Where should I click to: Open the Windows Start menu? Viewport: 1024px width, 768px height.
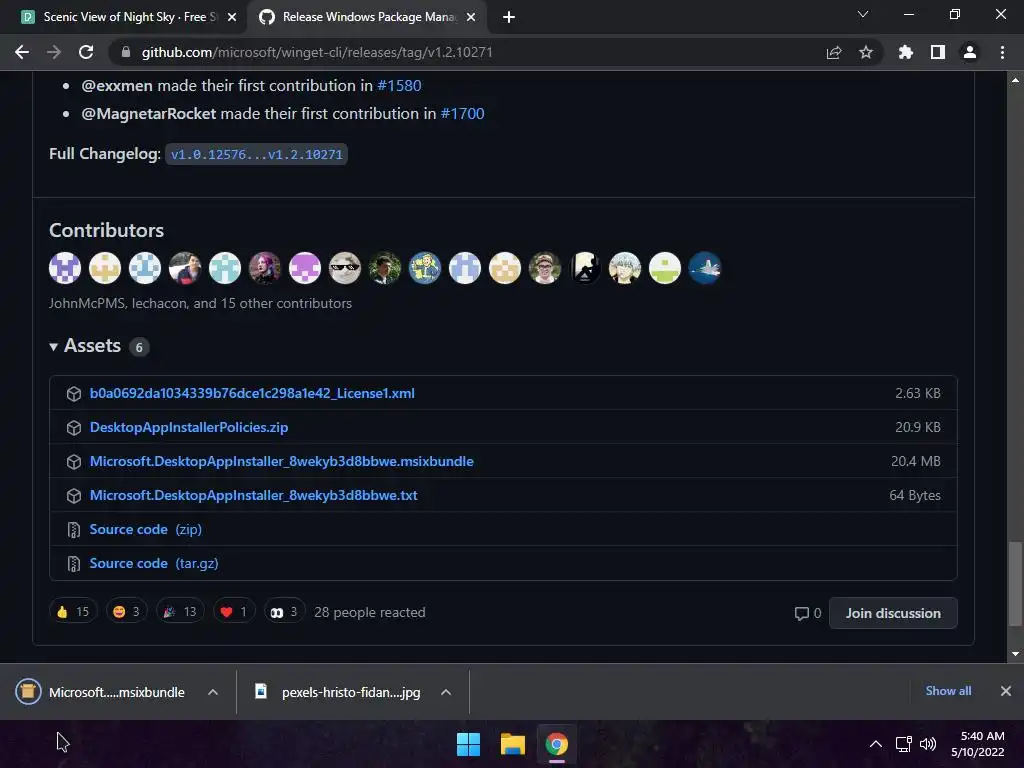pos(468,744)
